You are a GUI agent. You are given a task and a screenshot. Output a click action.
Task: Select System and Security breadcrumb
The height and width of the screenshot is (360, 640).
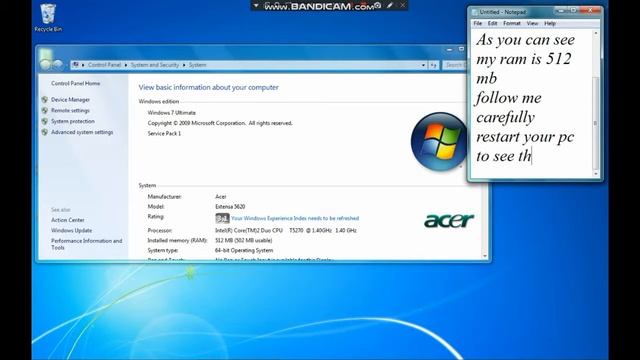point(155,65)
